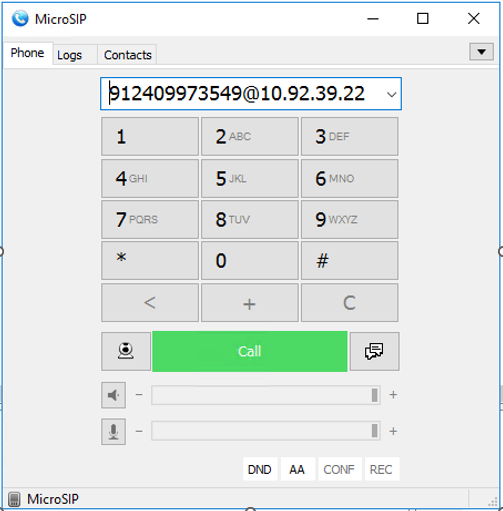Screen dimensions: 503x511
Task: Switch to the Phone tab
Action: click(27, 53)
